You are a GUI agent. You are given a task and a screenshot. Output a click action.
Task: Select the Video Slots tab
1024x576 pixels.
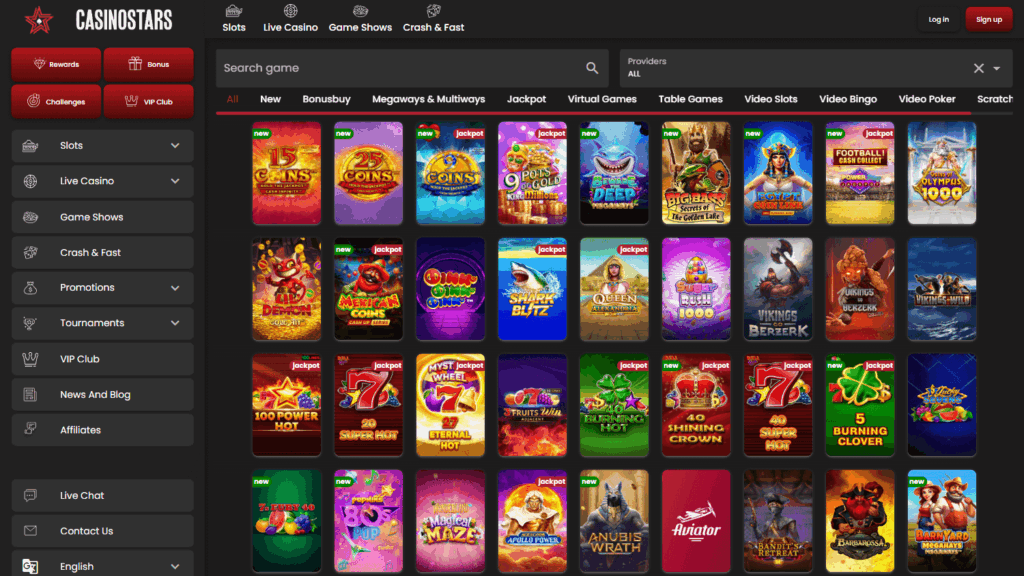[771, 99]
